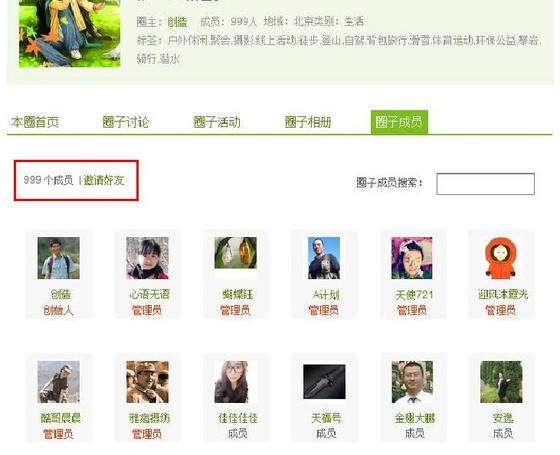Click 酷哥晨晨's avatar photo

coord(59,382)
